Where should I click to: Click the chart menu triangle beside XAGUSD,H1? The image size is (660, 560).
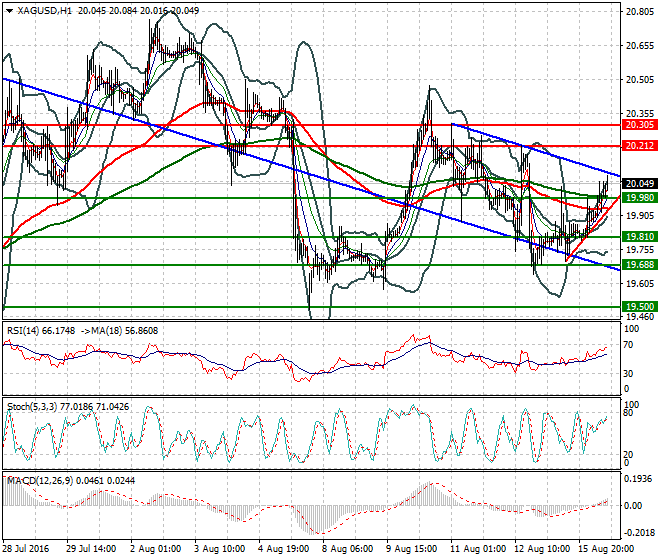click(x=9, y=11)
